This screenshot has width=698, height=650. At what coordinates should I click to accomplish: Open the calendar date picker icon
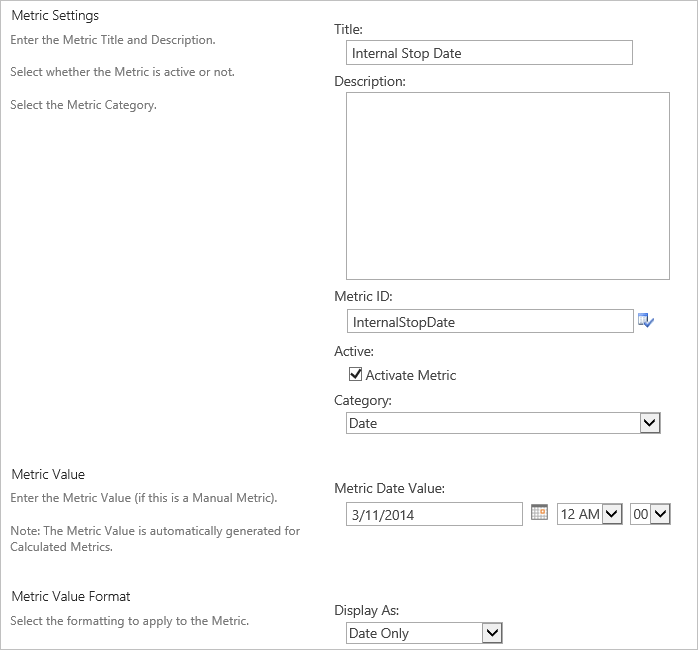pyautogui.click(x=539, y=513)
